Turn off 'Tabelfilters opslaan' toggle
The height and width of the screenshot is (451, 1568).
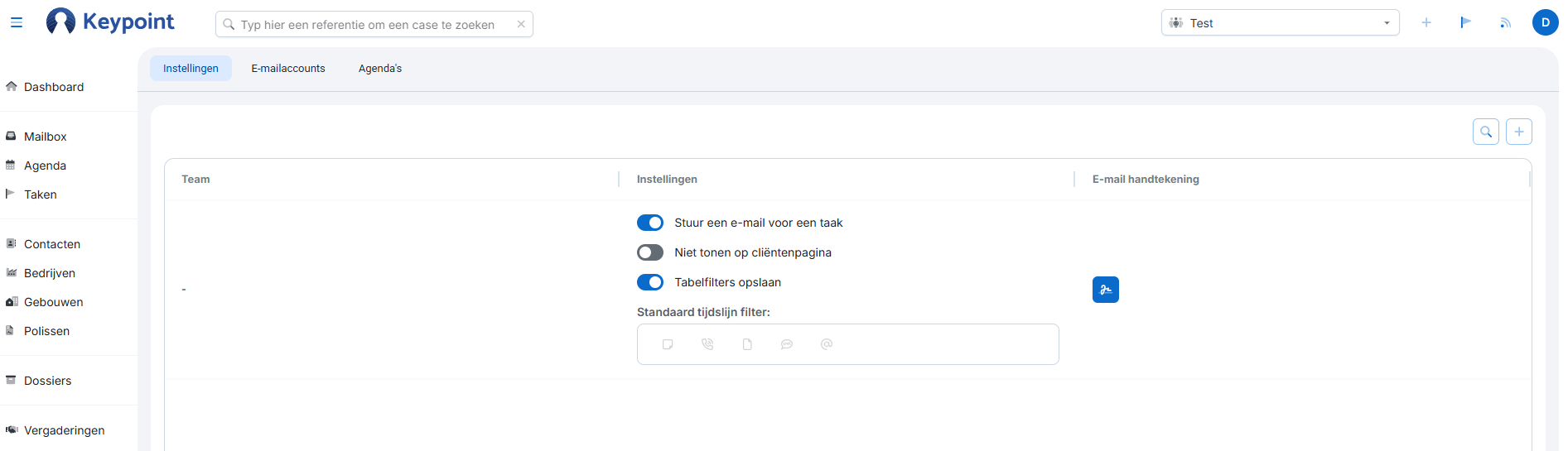[650, 282]
